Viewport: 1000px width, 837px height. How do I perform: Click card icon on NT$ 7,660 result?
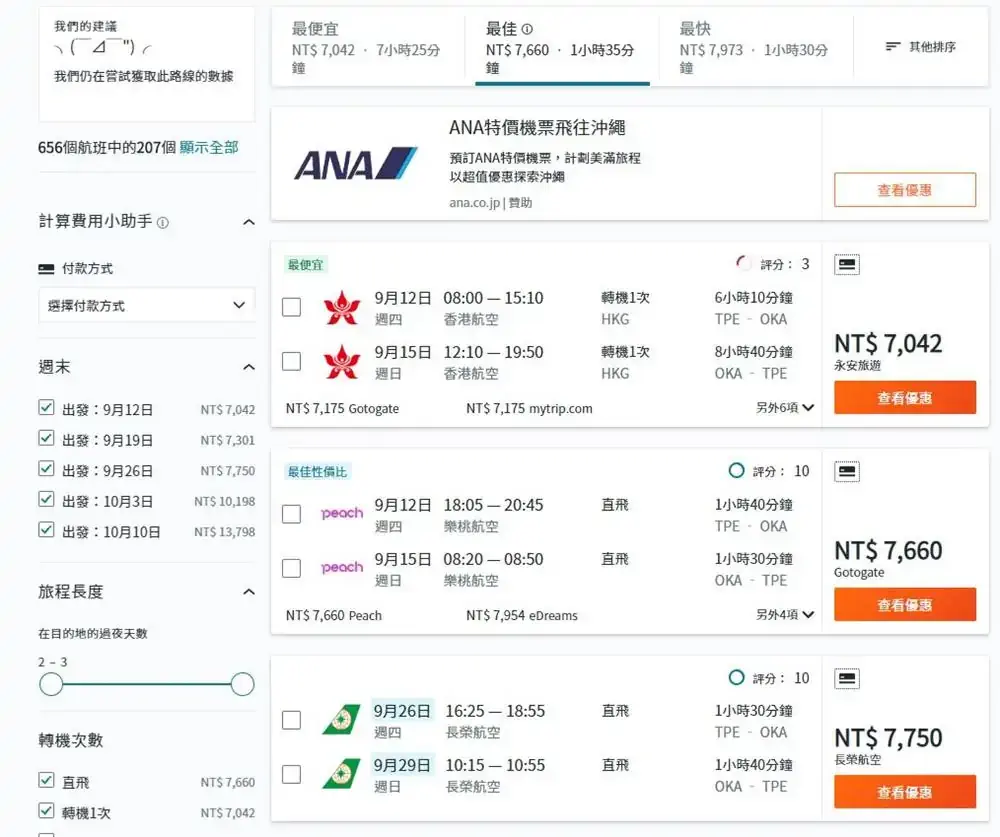point(847,471)
